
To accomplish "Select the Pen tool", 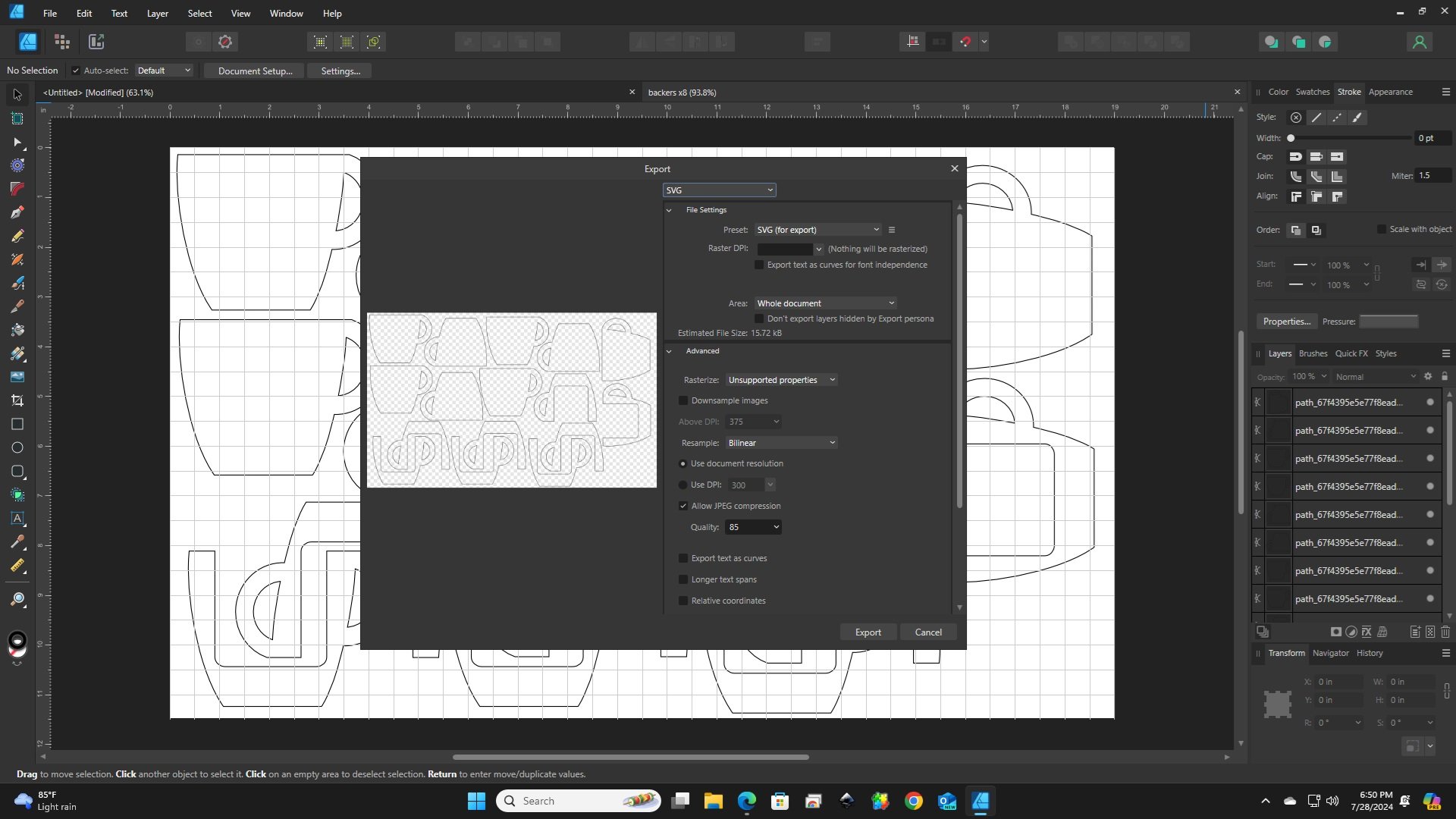I will [x=17, y=213].
